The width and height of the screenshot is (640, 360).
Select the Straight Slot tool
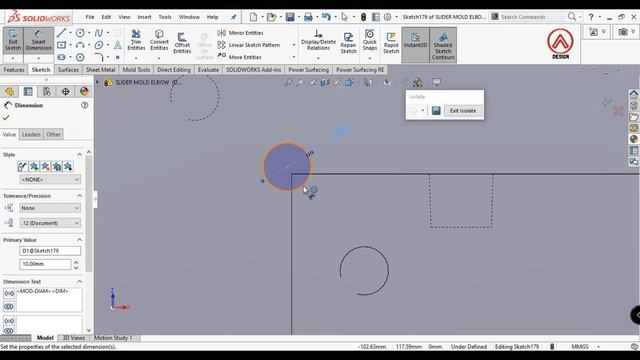click(x=61, y=57)
